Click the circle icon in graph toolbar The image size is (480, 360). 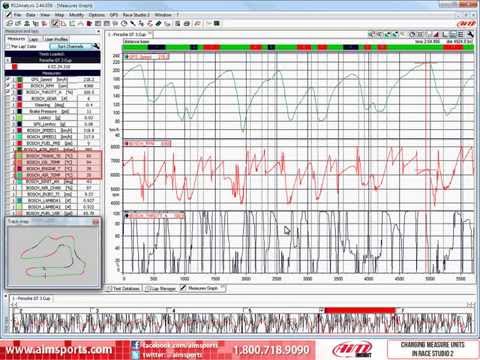tap(412, 35)
